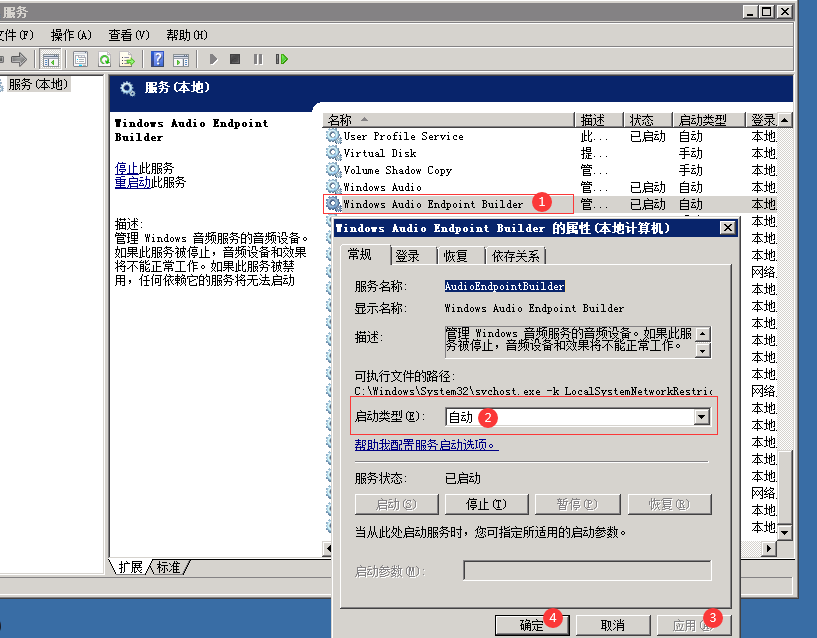
Task: Click the forward arrow toolbar icon
Action: [19, 59]
